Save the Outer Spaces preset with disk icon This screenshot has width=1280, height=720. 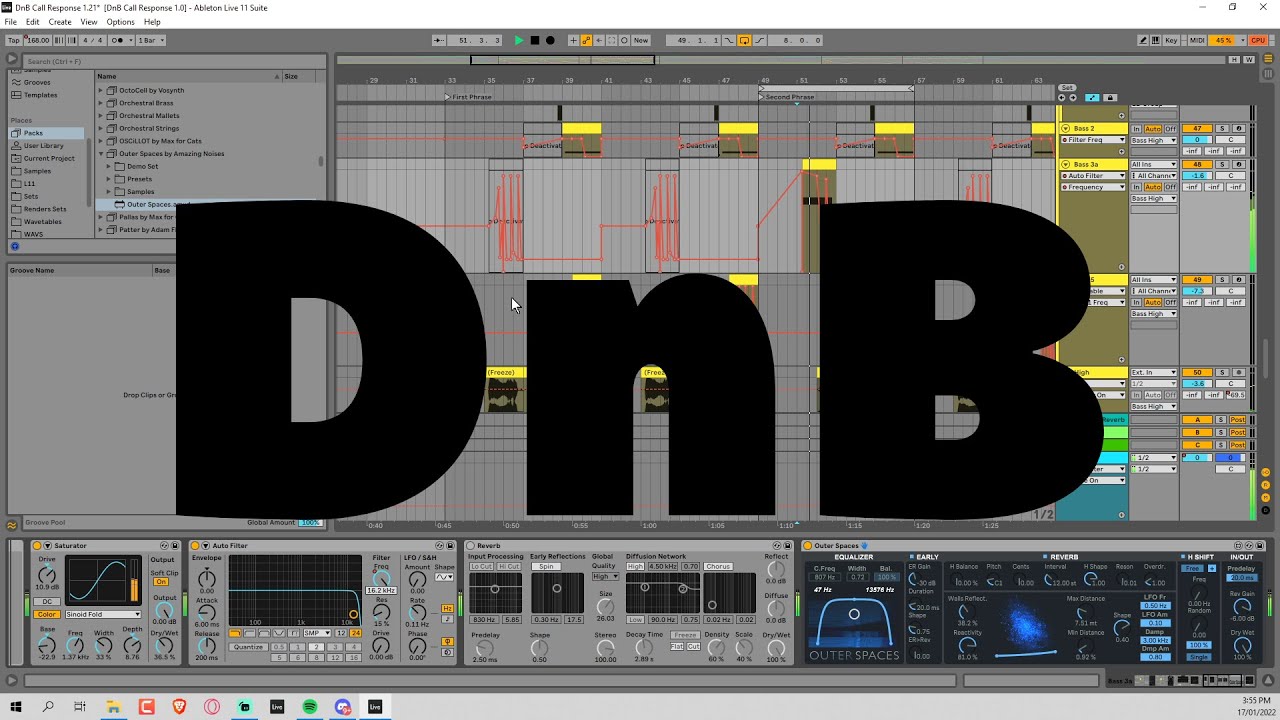point(1258,546)
